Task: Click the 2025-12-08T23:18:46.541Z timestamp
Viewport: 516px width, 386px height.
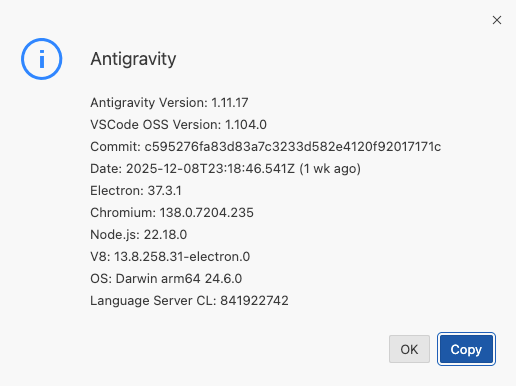Action: (x=210, y=169)
